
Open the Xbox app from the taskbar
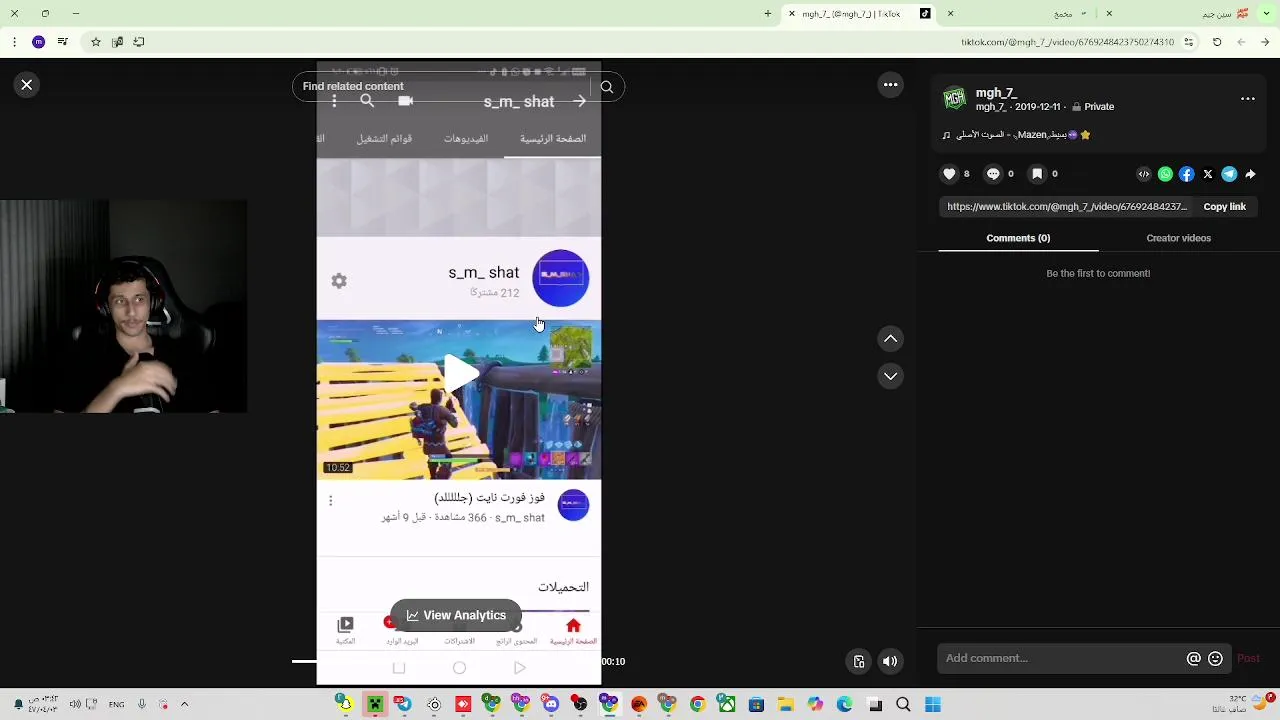click(x=727, y=705)
